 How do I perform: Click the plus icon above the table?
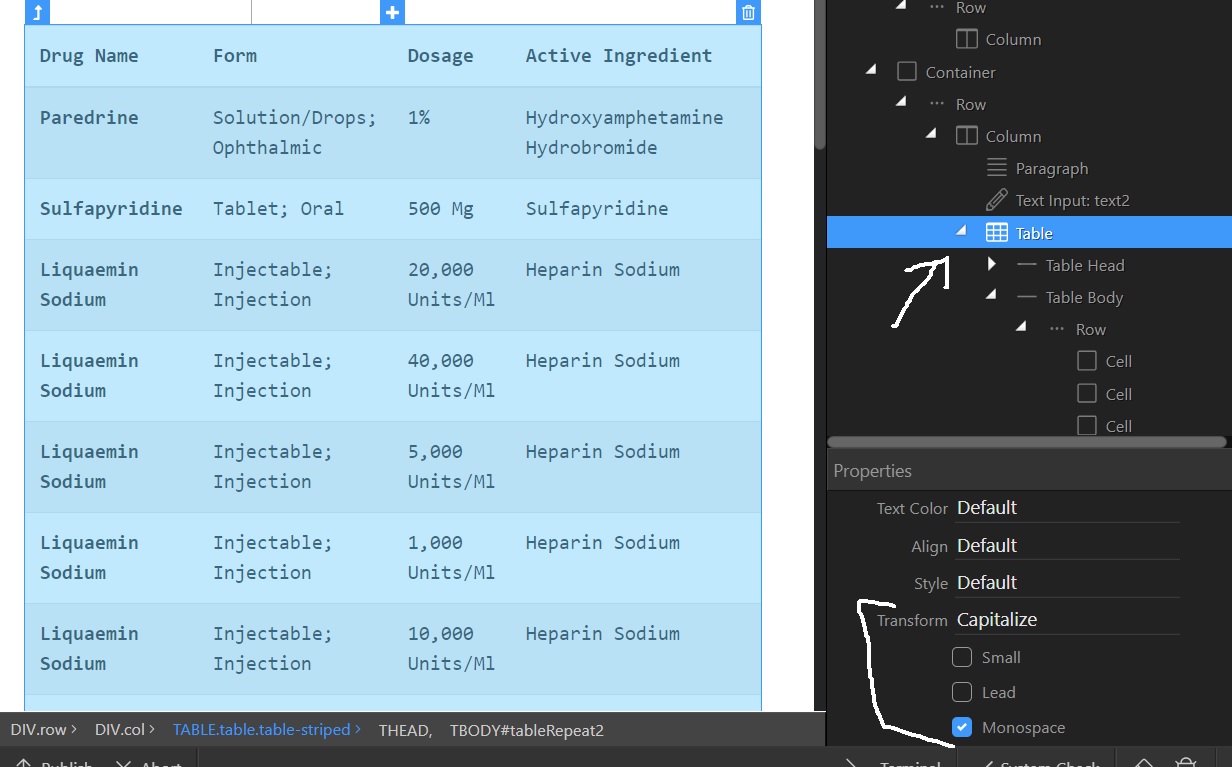[393, 12]
